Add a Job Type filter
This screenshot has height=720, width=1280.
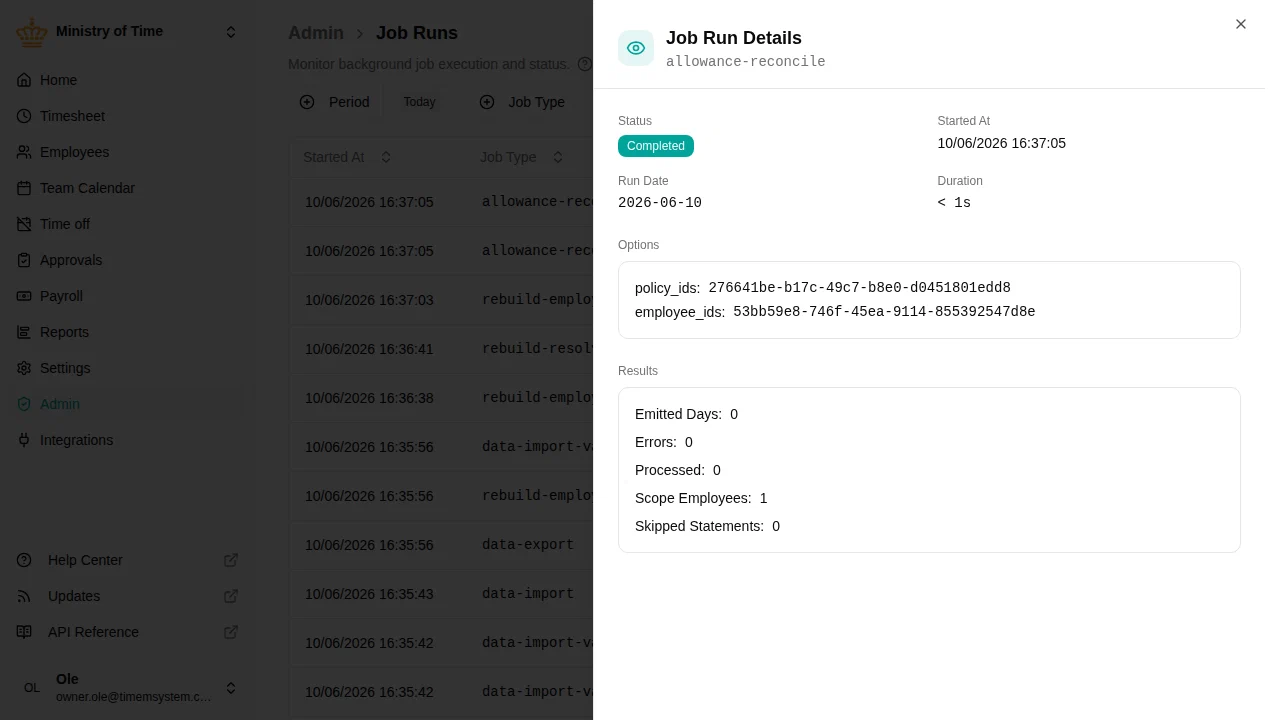click(523, 102)
